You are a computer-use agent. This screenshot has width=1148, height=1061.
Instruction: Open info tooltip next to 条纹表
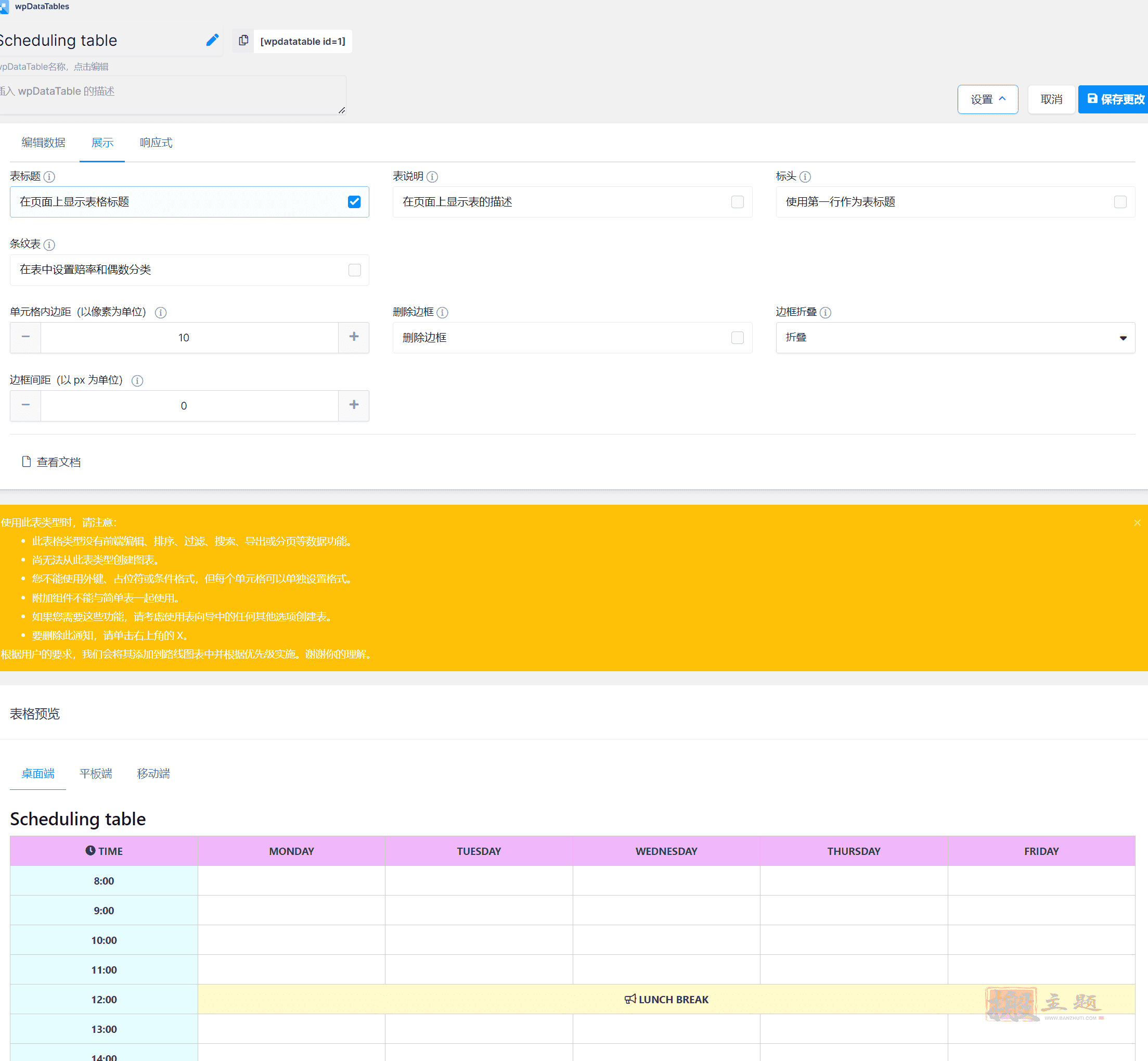coord(49,245)
